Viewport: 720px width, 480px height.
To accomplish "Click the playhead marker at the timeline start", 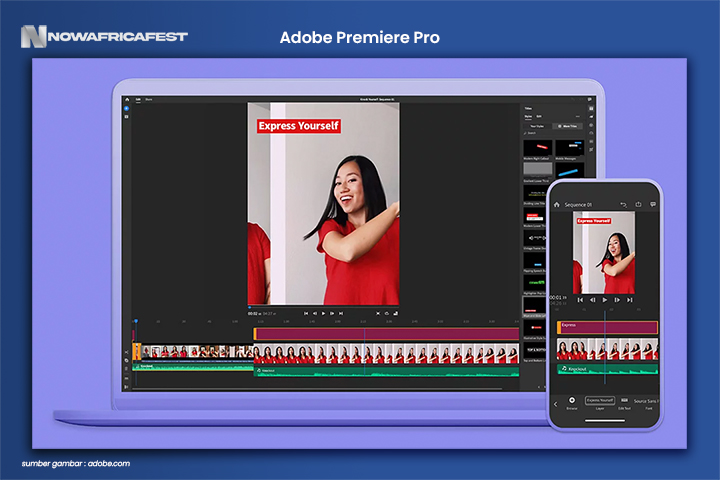I will pyautogui.click(x=136, y=321).
